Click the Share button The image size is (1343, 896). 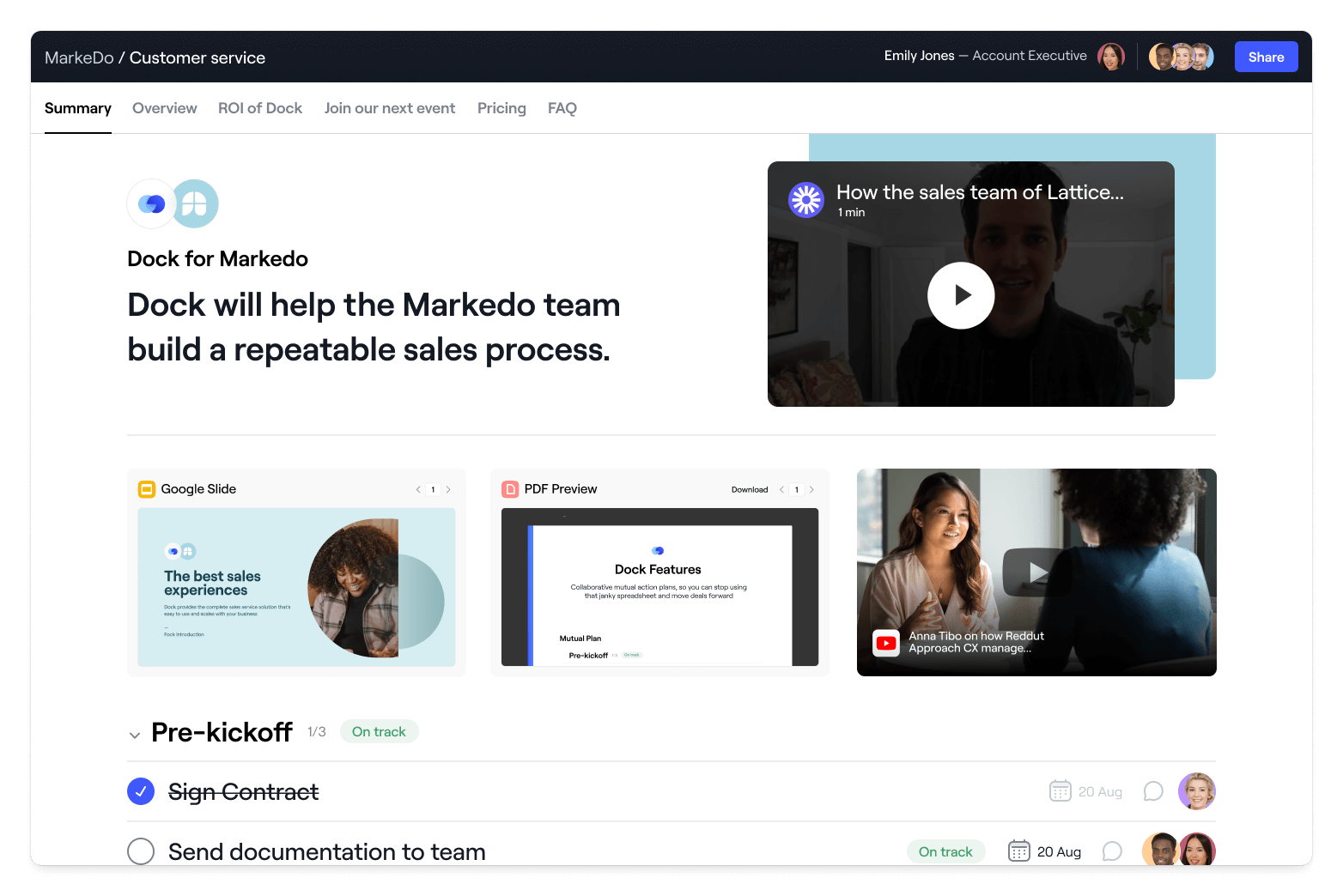(1266, 57)
